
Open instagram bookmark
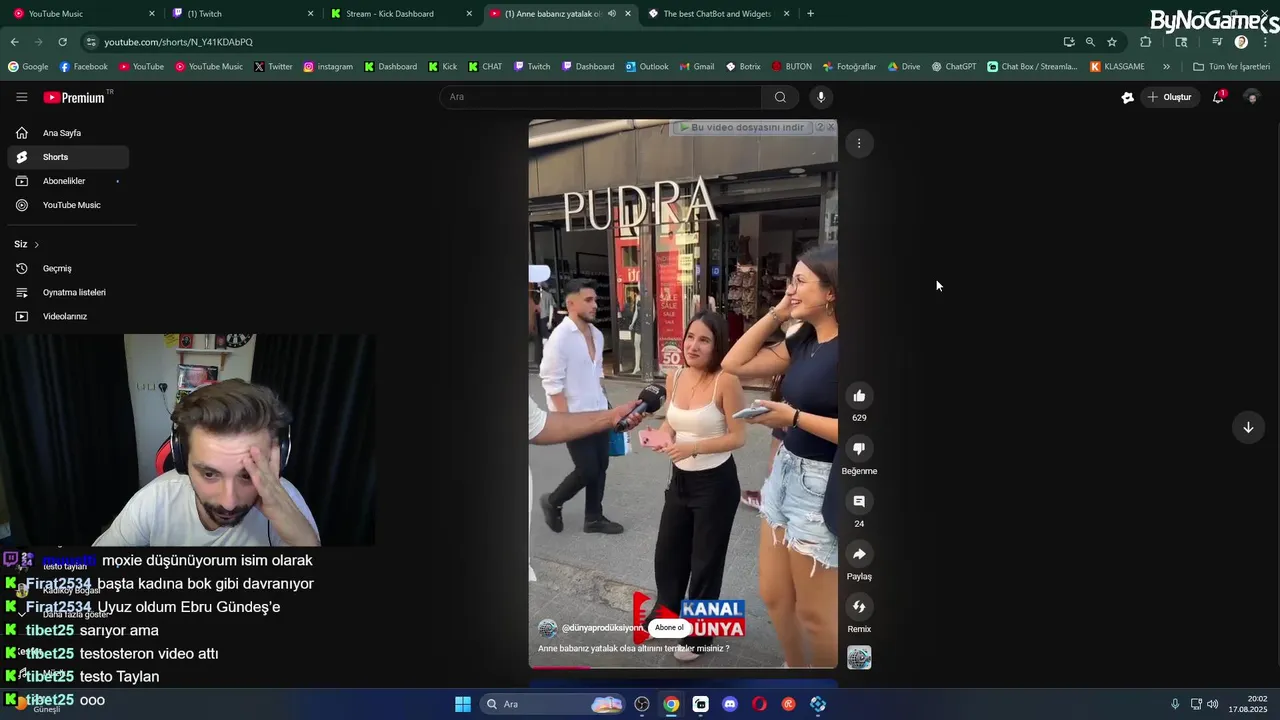(x=328, y=67)
